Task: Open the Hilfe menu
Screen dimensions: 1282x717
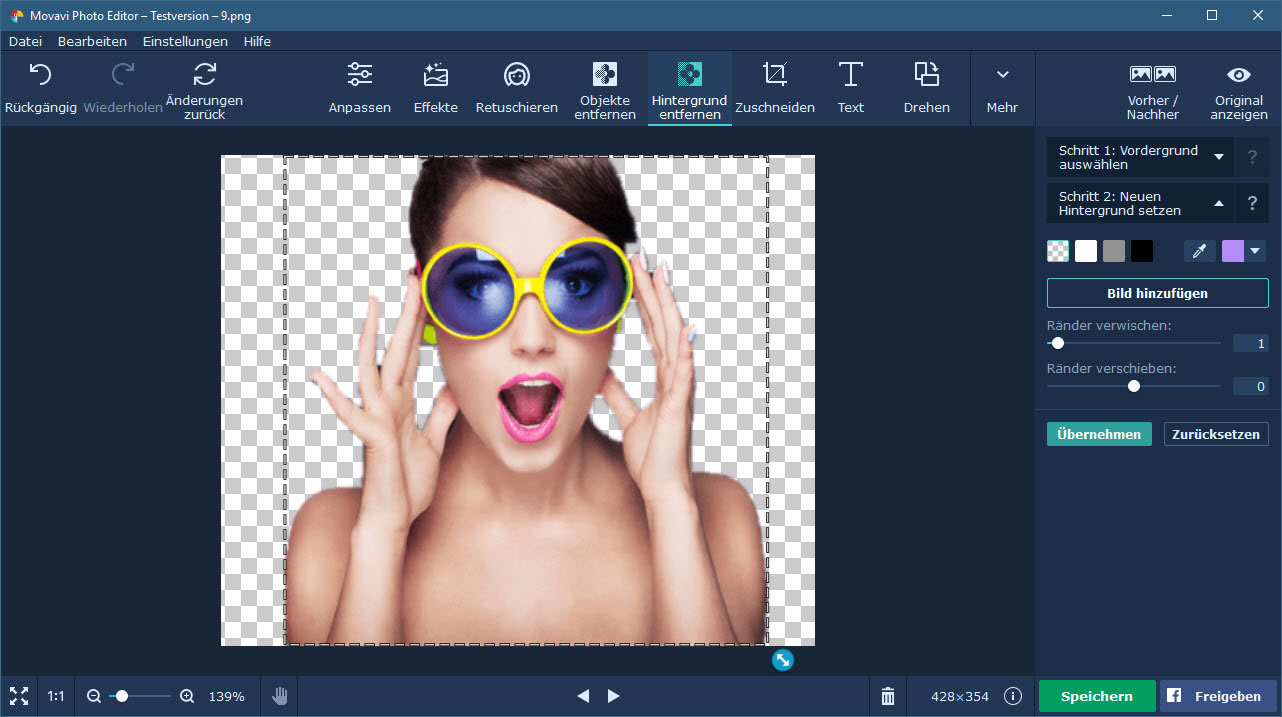Action: pyautogui.click(x=256, y=41)
